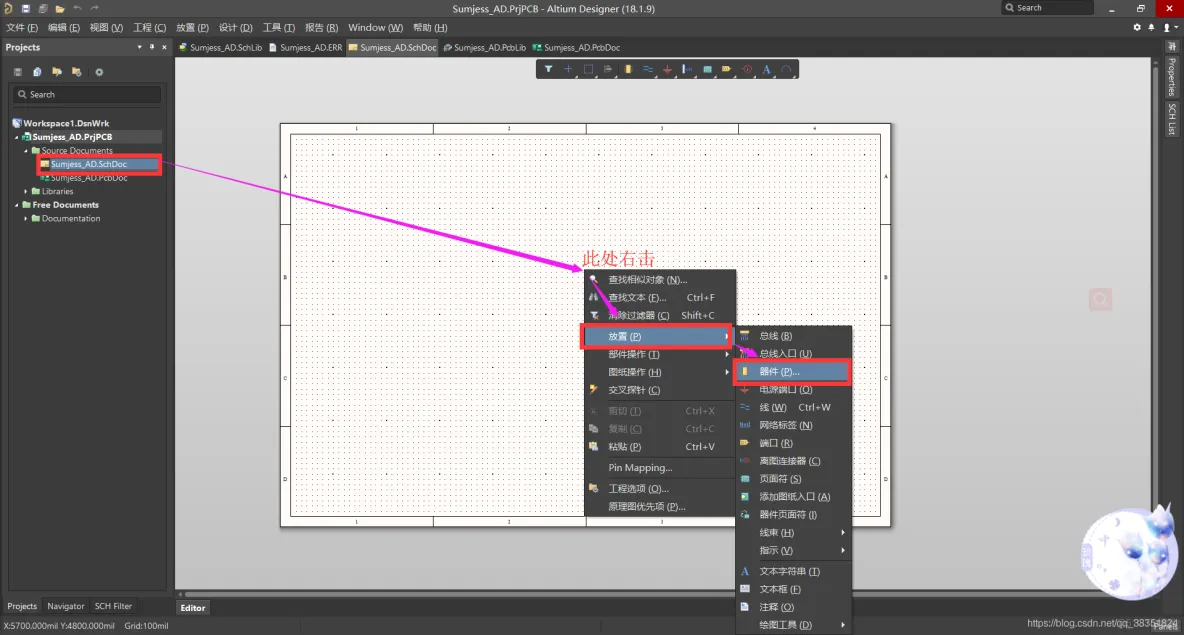Click the Projects panel open project folder icon
This screenshot has width=1184, height=635.
coord(57,72)
